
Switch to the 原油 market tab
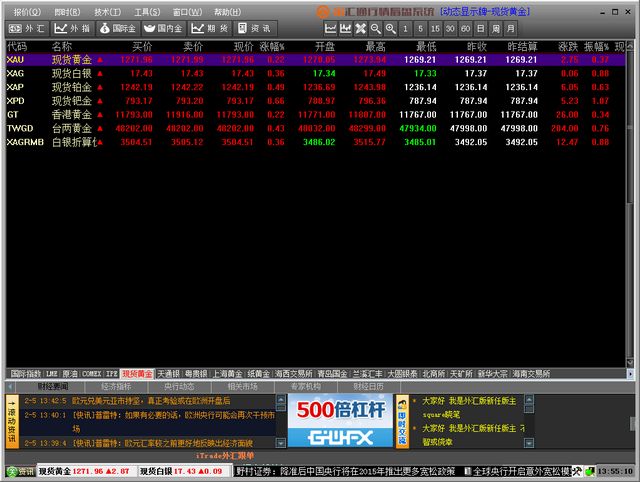click(x=70, y=373)
